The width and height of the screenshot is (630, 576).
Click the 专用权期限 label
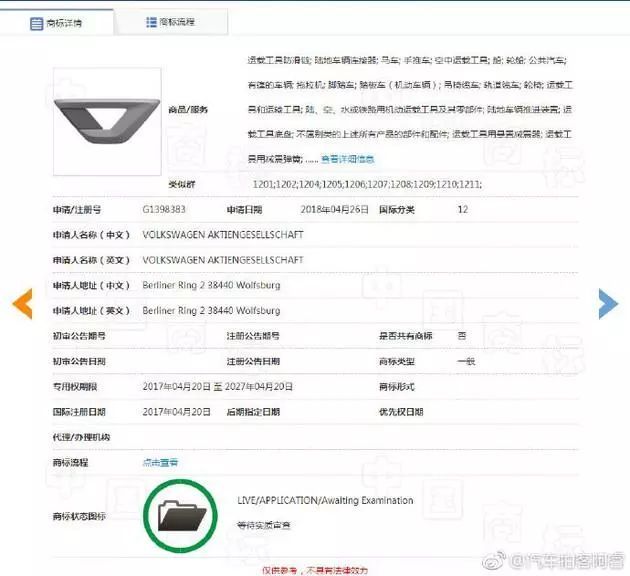pyautogui.click(x=75, y=386)
